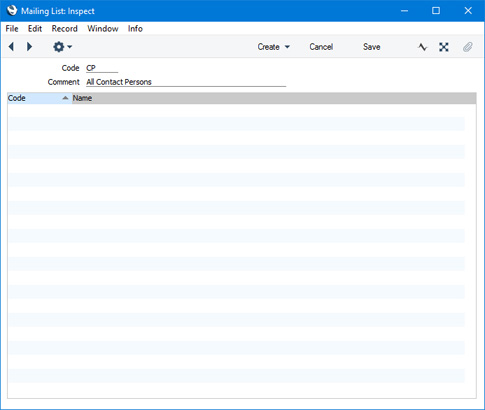Open the Record menu
The width and height of the screenshot is (485, 410).
coord(64,29)
